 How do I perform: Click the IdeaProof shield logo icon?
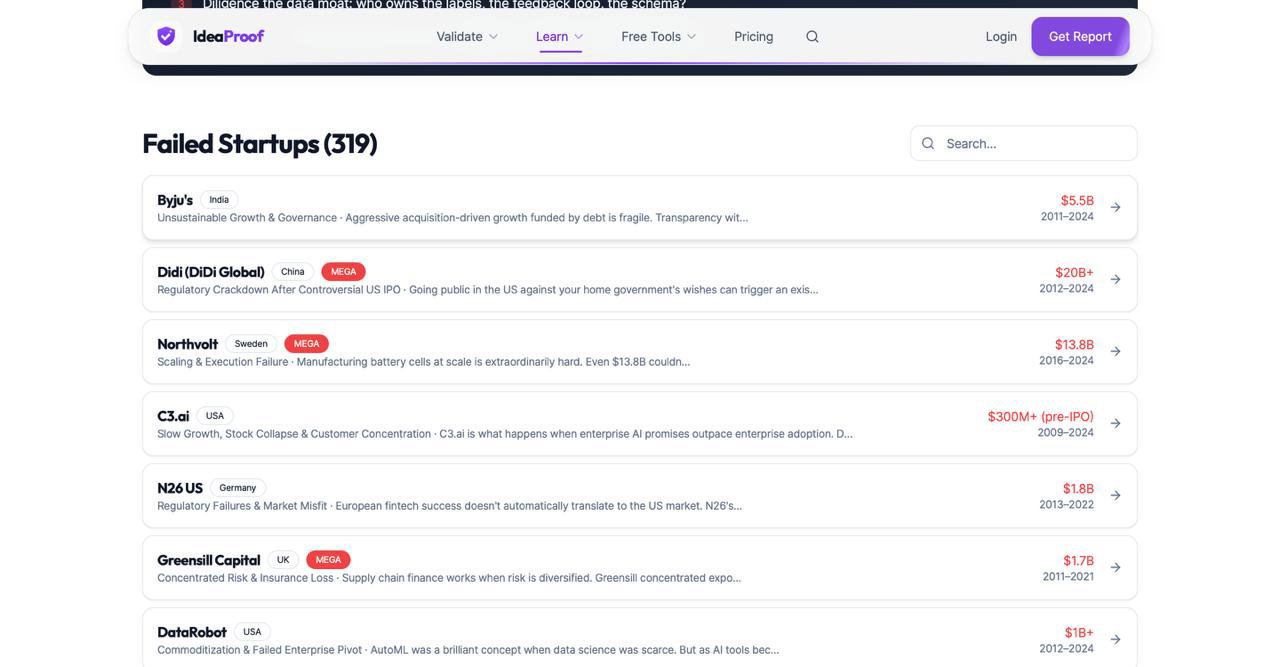[x=166, y=36]
